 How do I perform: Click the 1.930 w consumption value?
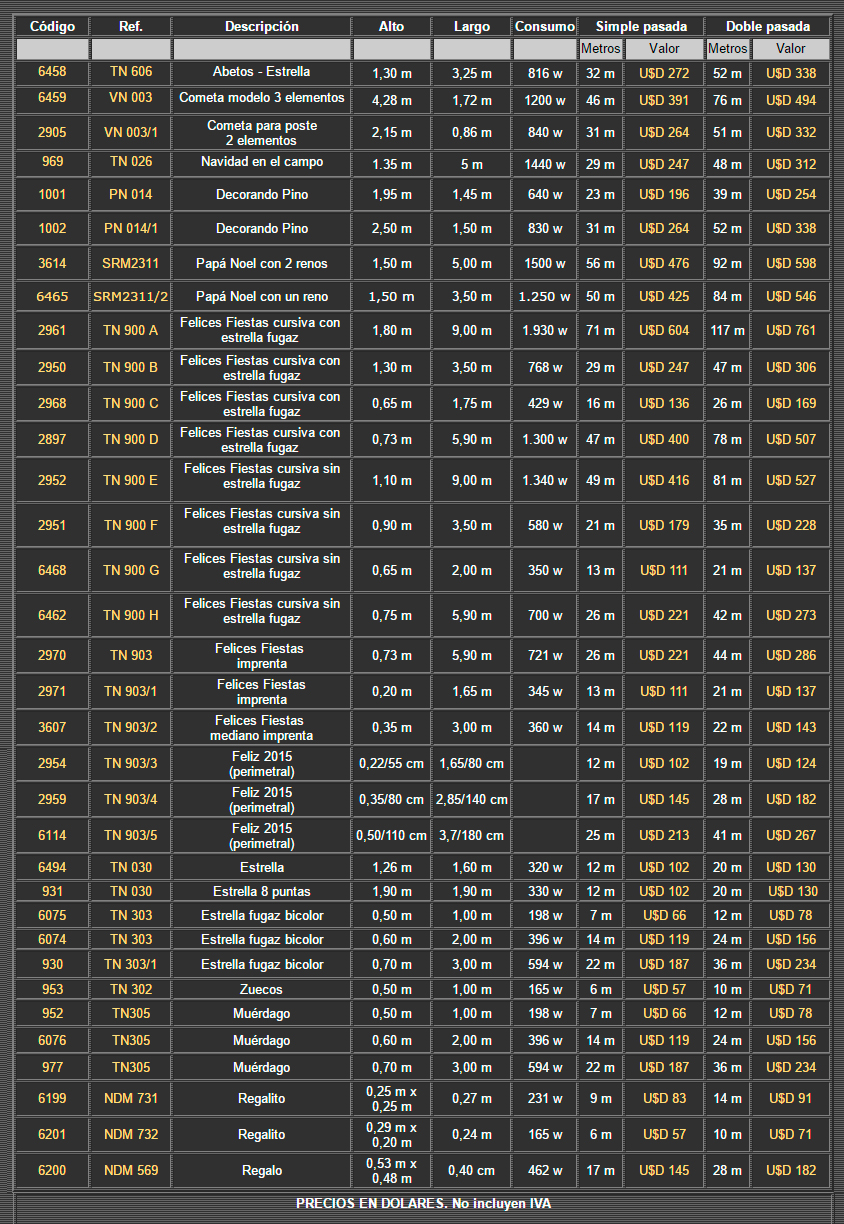544,331
